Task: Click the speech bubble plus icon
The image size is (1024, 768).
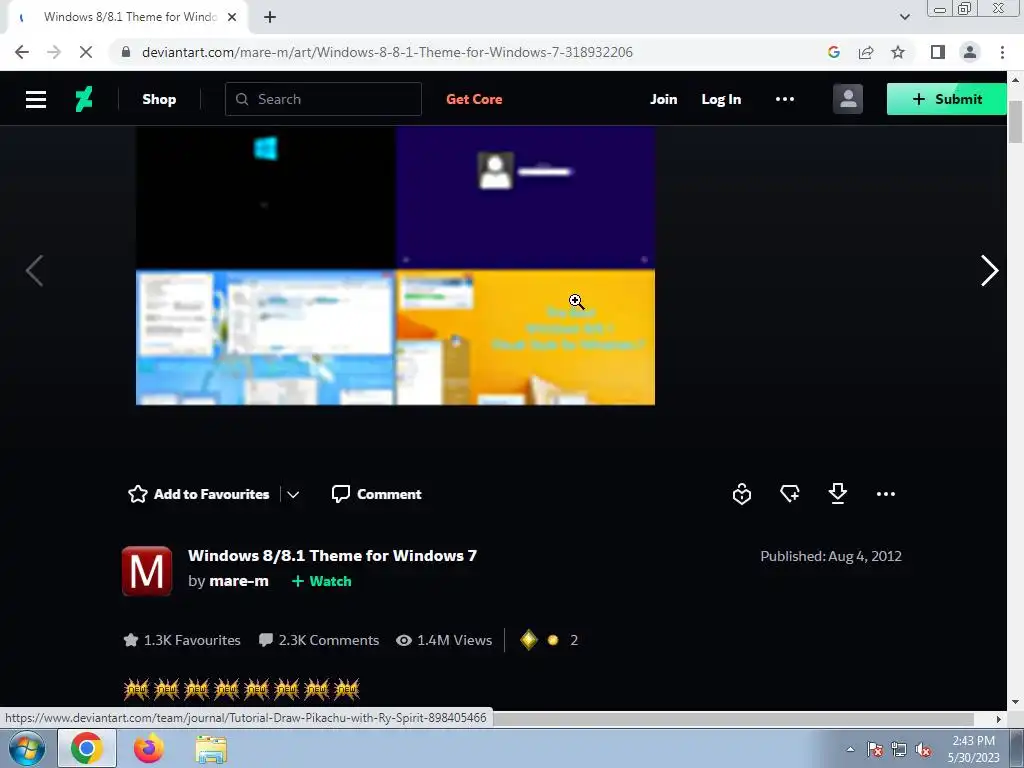Action: (790, 494)
